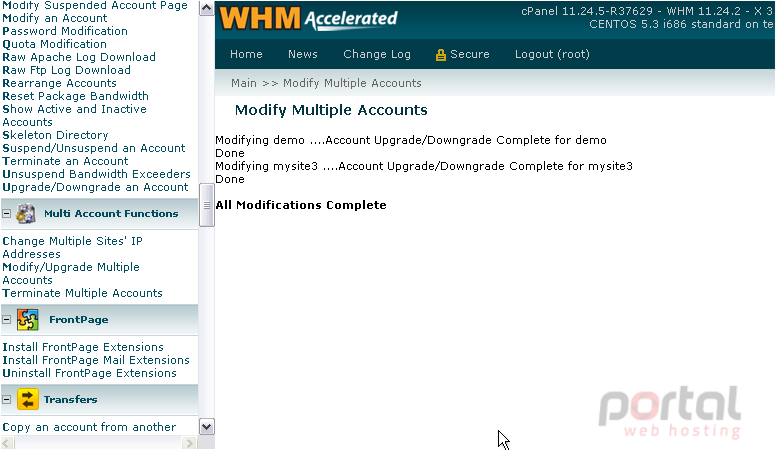Click the Modify Multiple Accounts breadcrumb
The width and height of the screenshot is (776, 450).
point(352,83)
